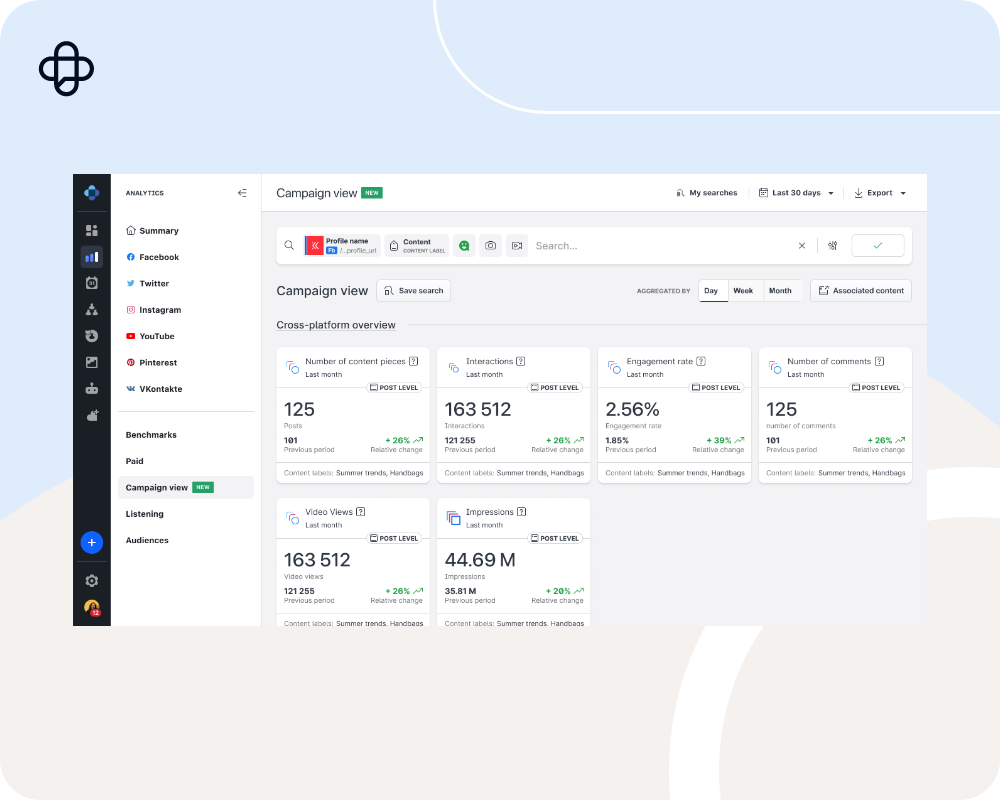The width and height of the screenshot is (1000, 800).
Task: Collapse the Analytics side panel
Action: click(242, 193)
